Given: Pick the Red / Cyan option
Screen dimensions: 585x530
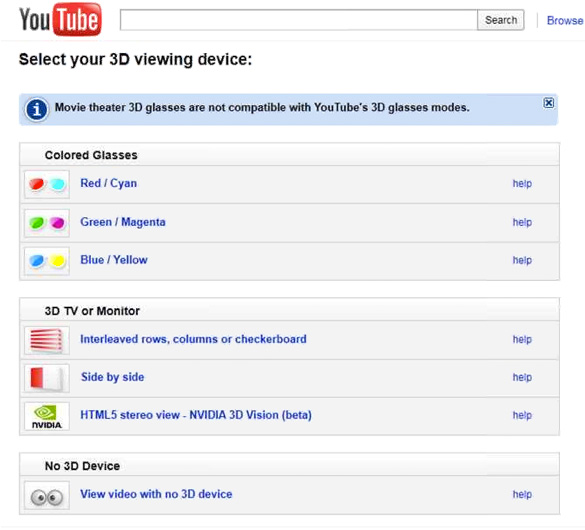Looking at the screenshot, I should tap(109, 183).
